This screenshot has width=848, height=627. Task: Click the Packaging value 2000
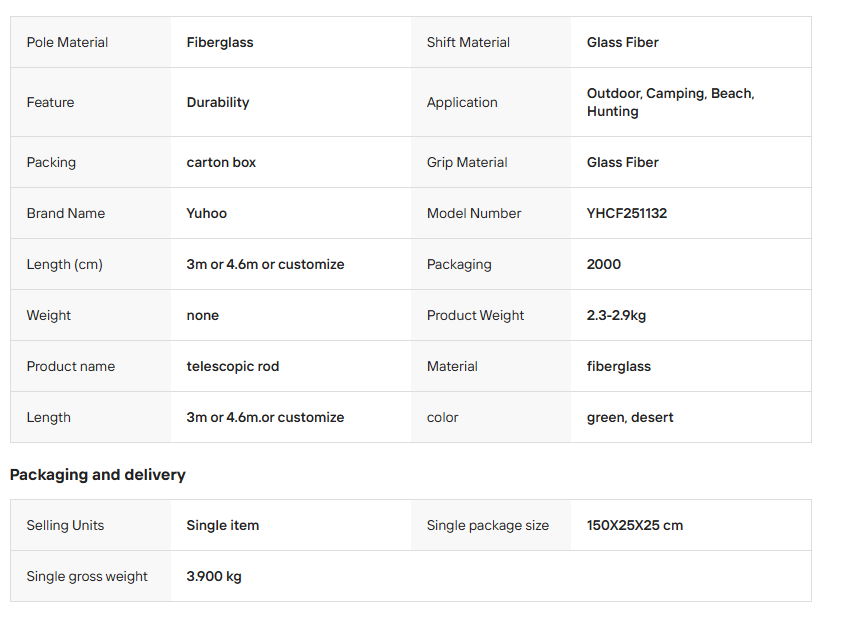(604, 264)
